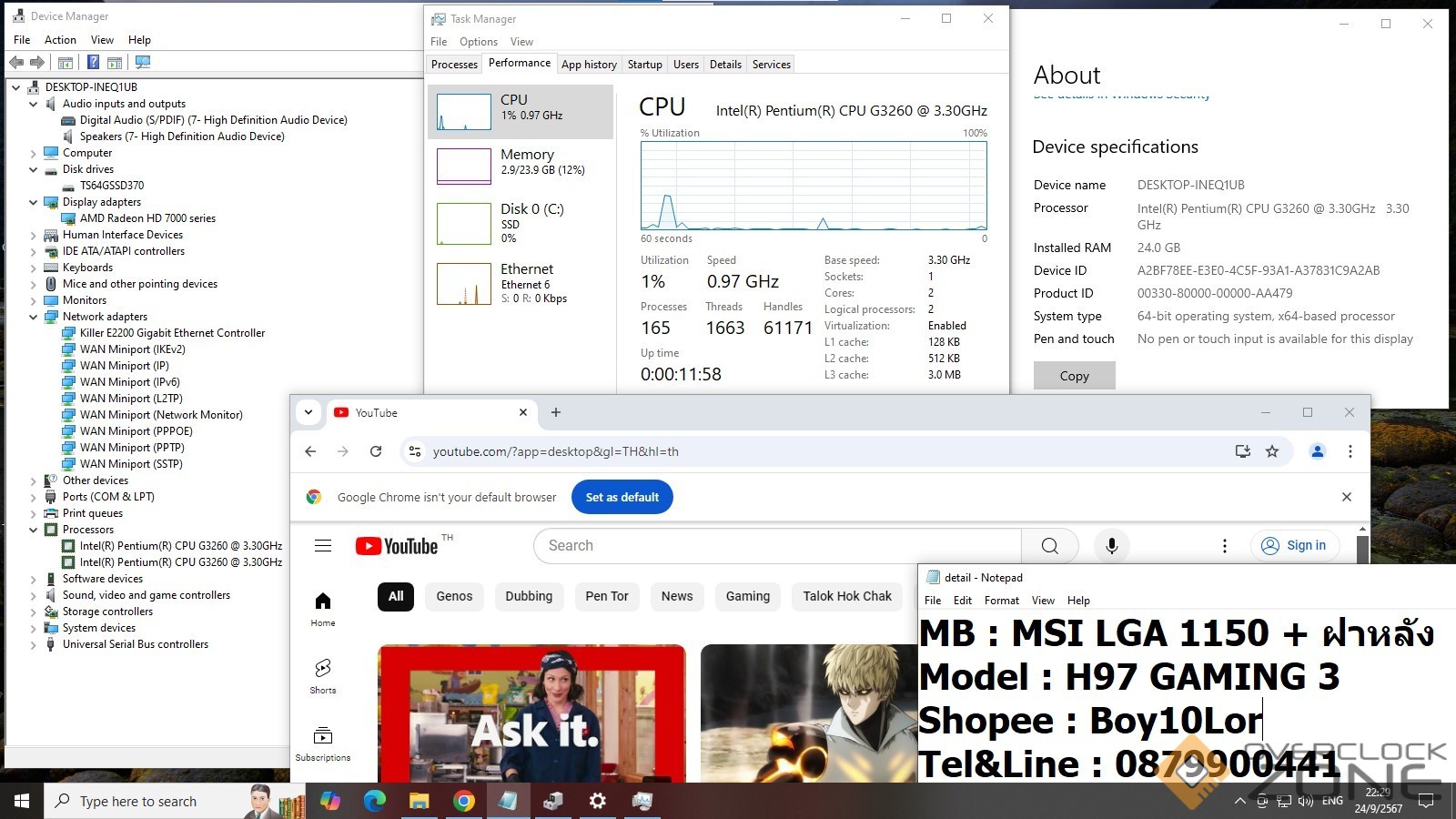Viewport: 1456px width, 819px height.
Task: Select Disk 0 (C:) in performance list
Action: (x=521, y=223)
